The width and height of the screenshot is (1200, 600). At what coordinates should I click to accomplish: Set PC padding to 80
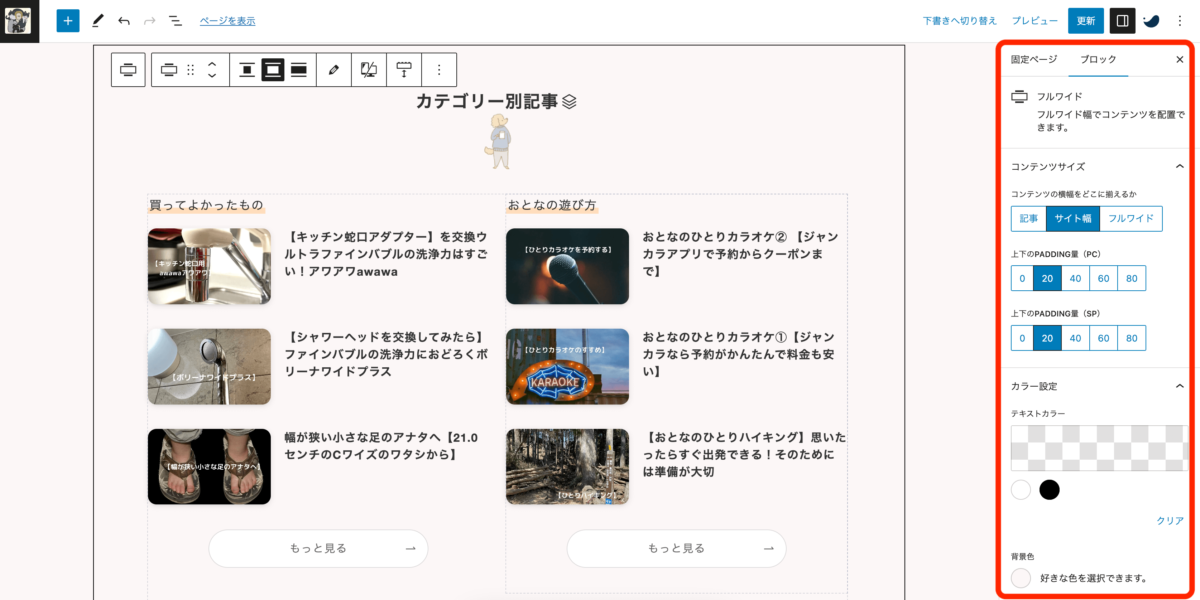pyautogui.click(x=1131, y=278)
